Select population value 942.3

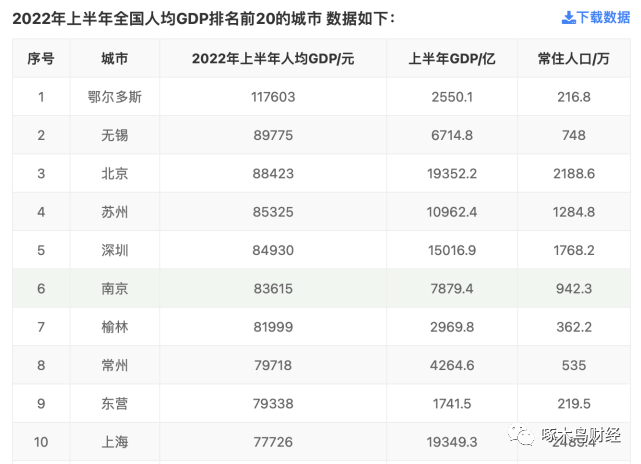[574, 289]
